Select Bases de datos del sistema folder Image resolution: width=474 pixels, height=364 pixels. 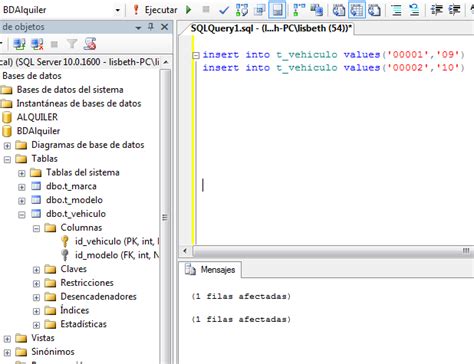(x=70, y=90)
